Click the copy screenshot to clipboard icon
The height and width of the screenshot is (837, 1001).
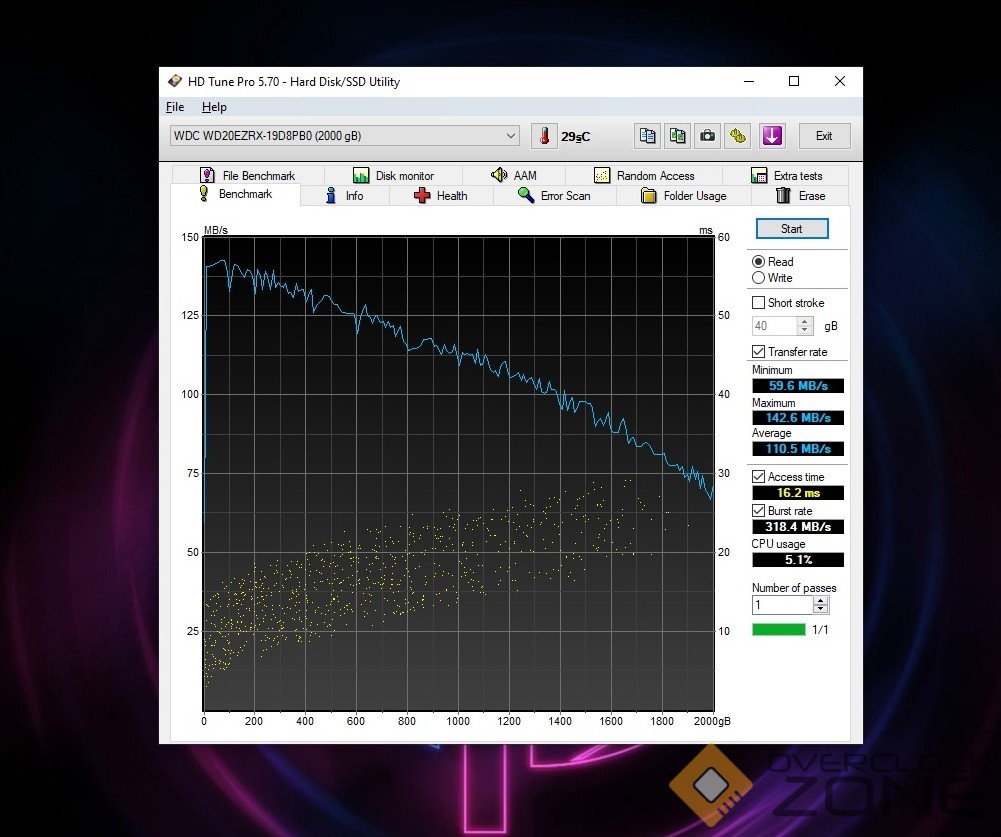pyautogui.click(x=678, y=136)
